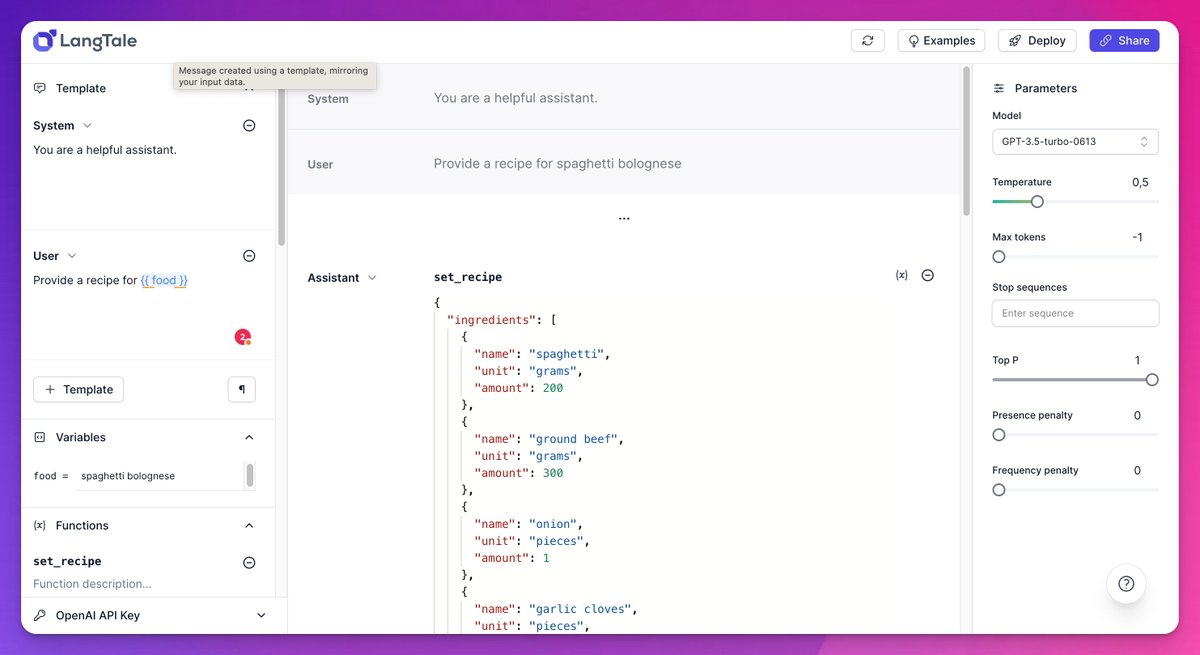Click the refresh conversation icon

pyautogui.click(x=866, y=40)
